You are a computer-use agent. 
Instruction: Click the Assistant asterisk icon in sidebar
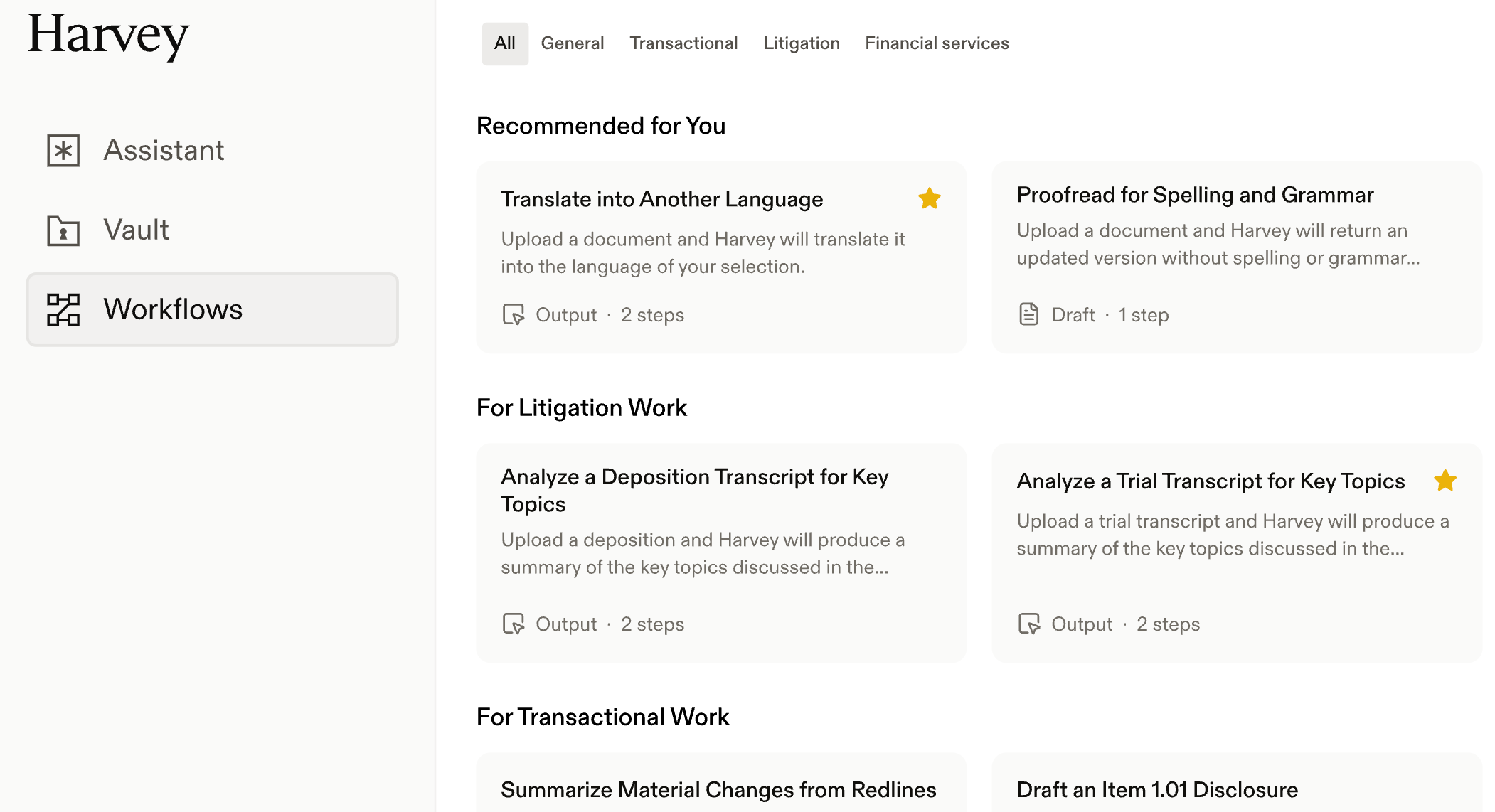click(x=63, y=151)
